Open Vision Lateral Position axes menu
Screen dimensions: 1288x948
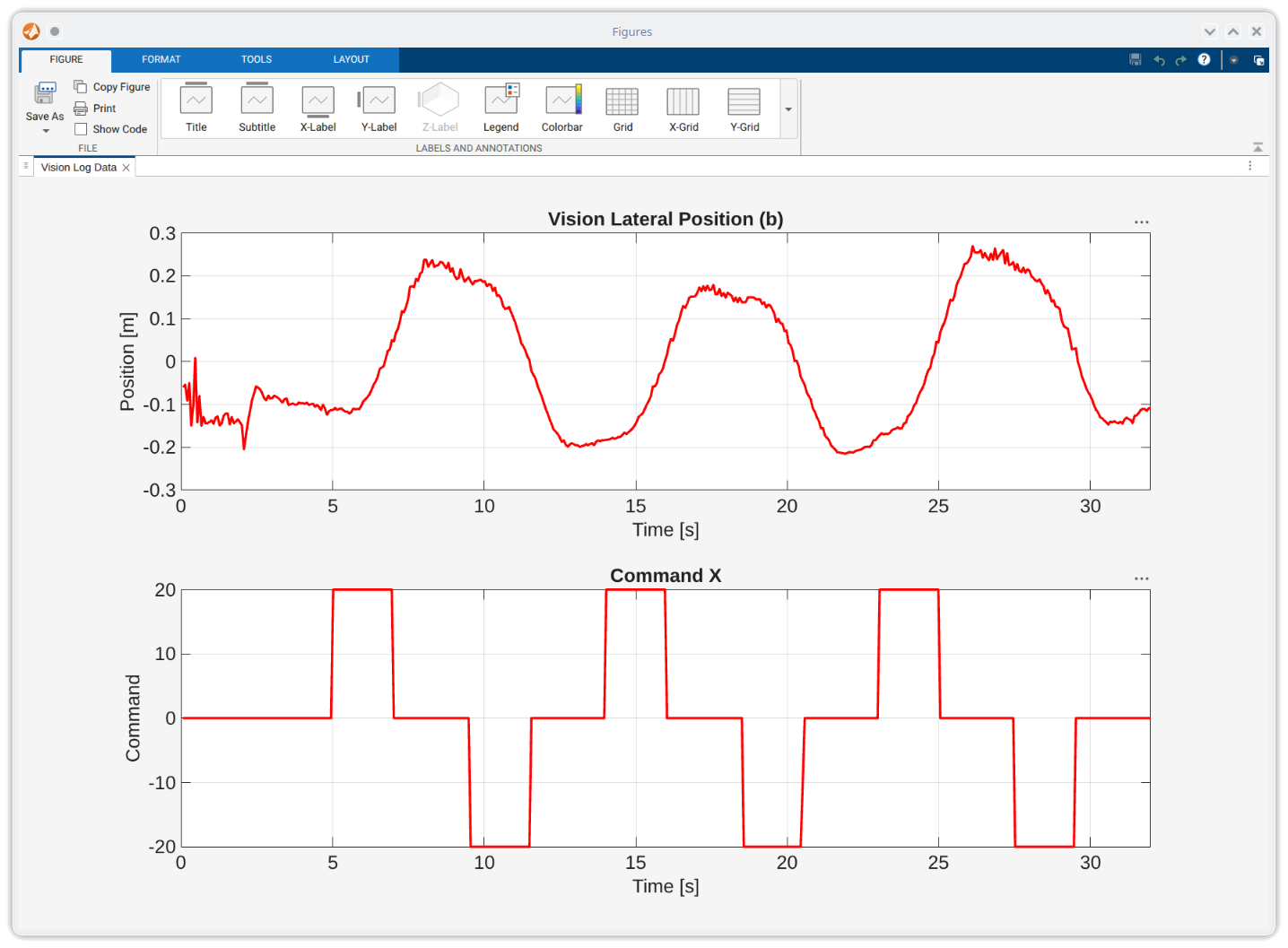click(x=1142, y=222)
